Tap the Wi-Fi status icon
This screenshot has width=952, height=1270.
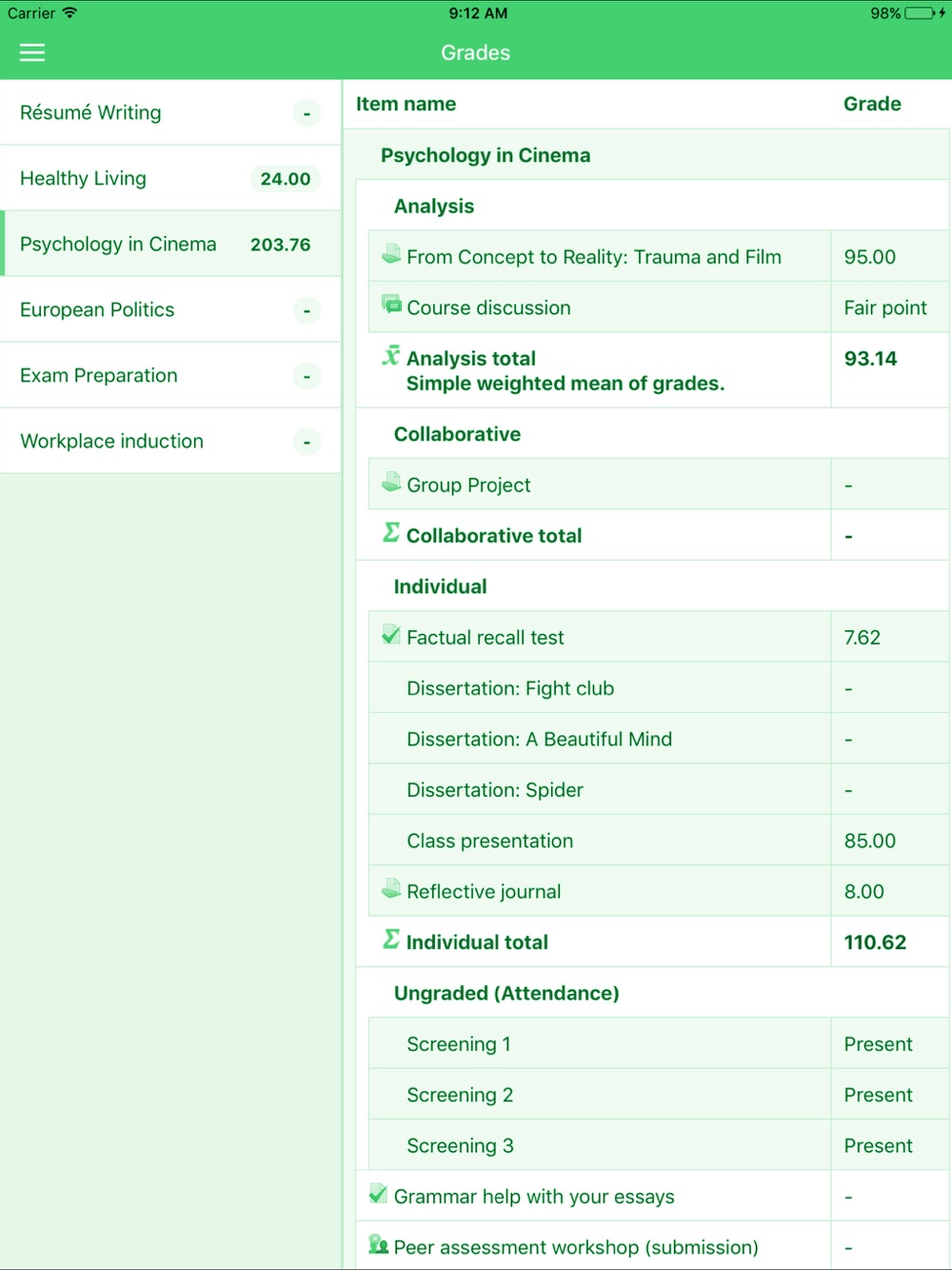pyautogui.click(x=69, y=12)
